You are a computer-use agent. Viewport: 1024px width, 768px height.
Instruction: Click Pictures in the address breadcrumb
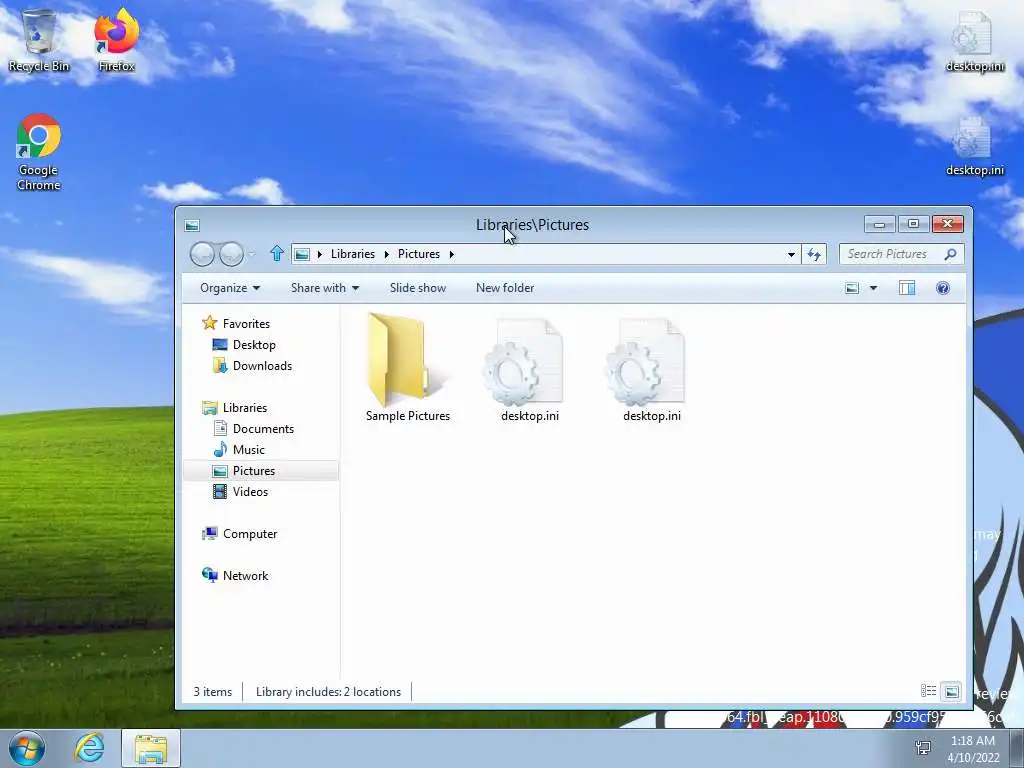click(x=419, y=254)
